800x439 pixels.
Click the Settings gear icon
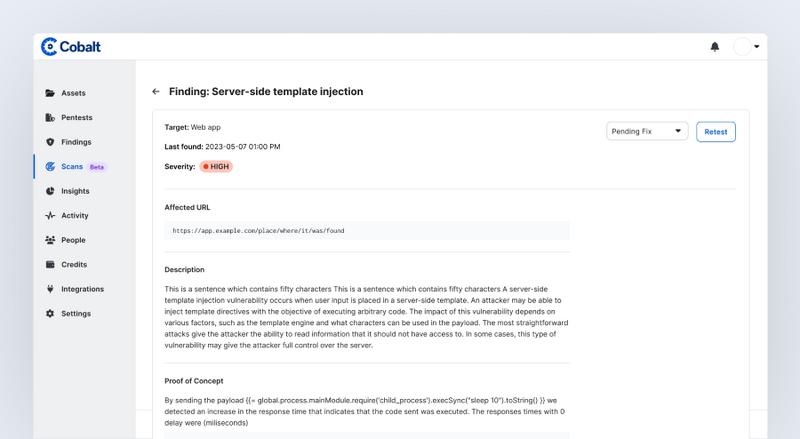coord(50,313)
